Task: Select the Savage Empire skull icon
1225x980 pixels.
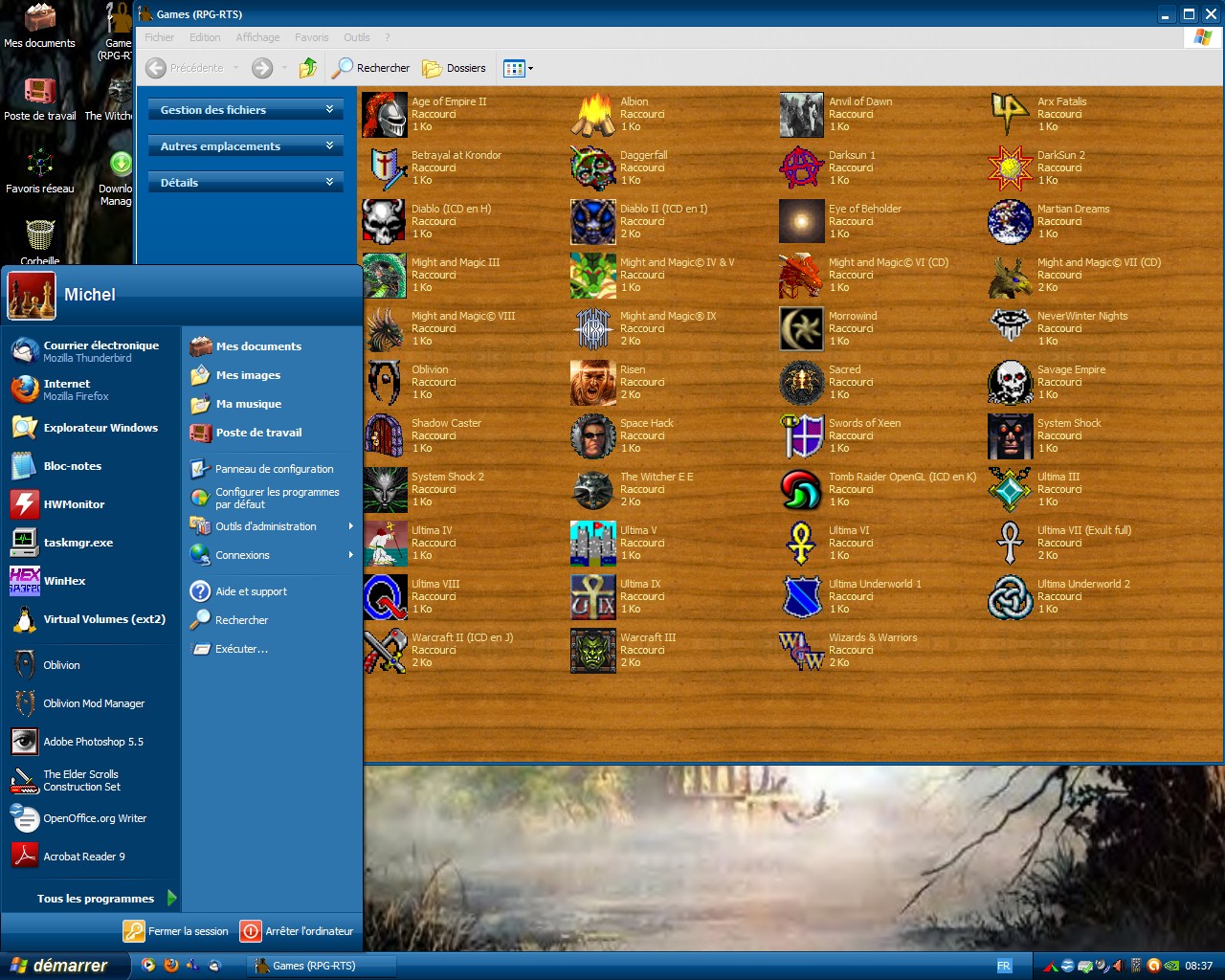Action: pos(1011,383)
